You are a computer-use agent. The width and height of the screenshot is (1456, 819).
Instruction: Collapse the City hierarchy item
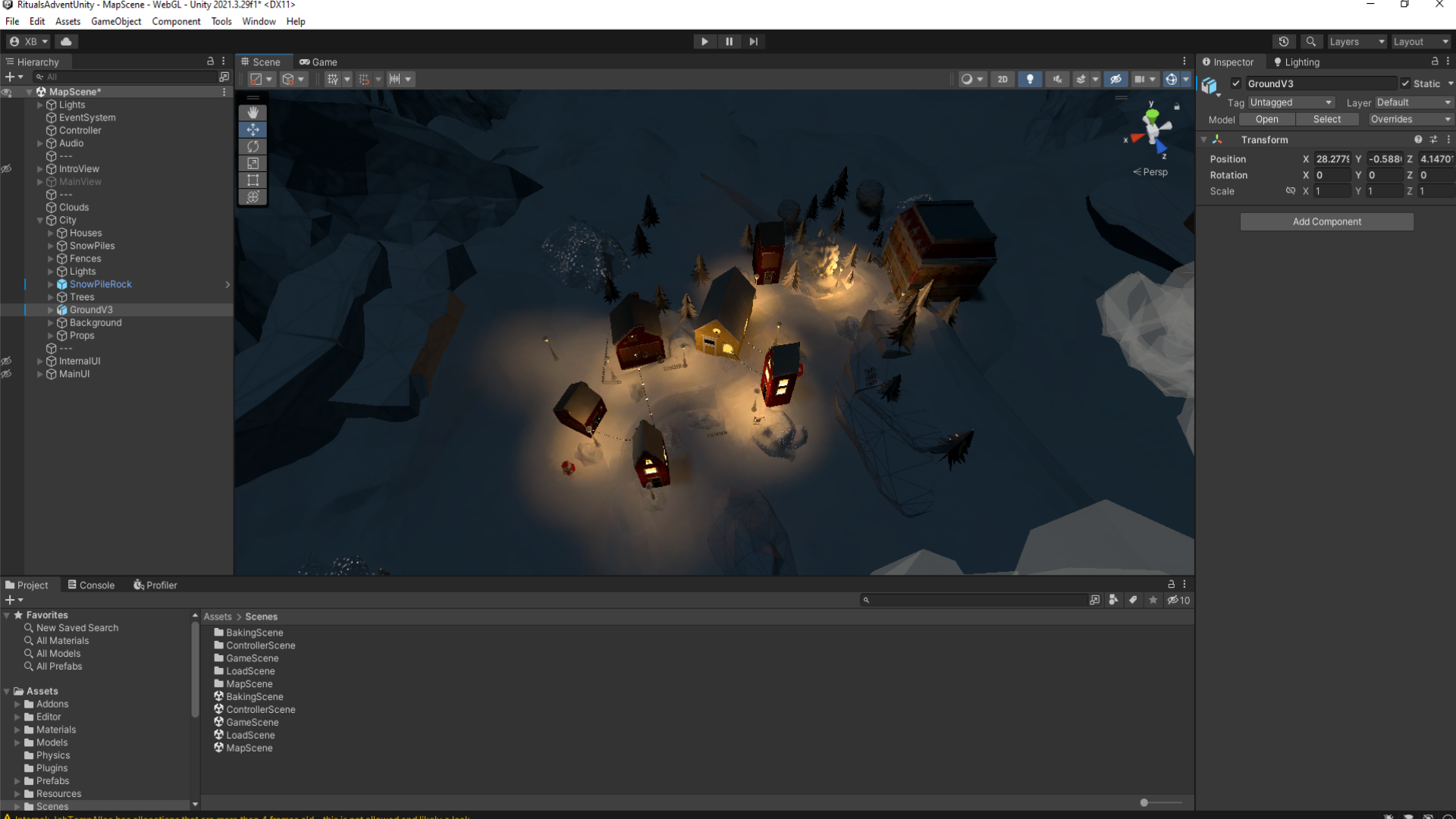(x=40, y=221)
